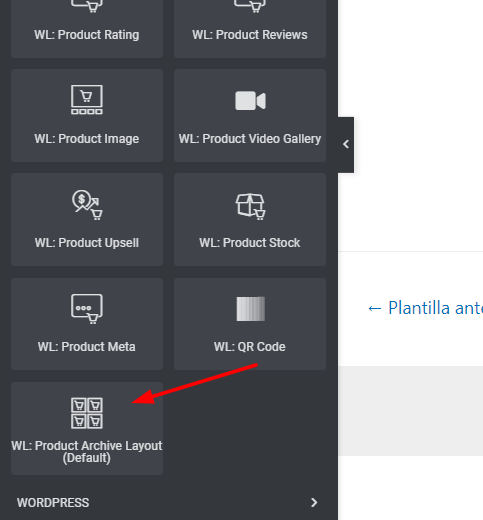
Task: Pick the WL: QR Code label
Action: point(250,347)
